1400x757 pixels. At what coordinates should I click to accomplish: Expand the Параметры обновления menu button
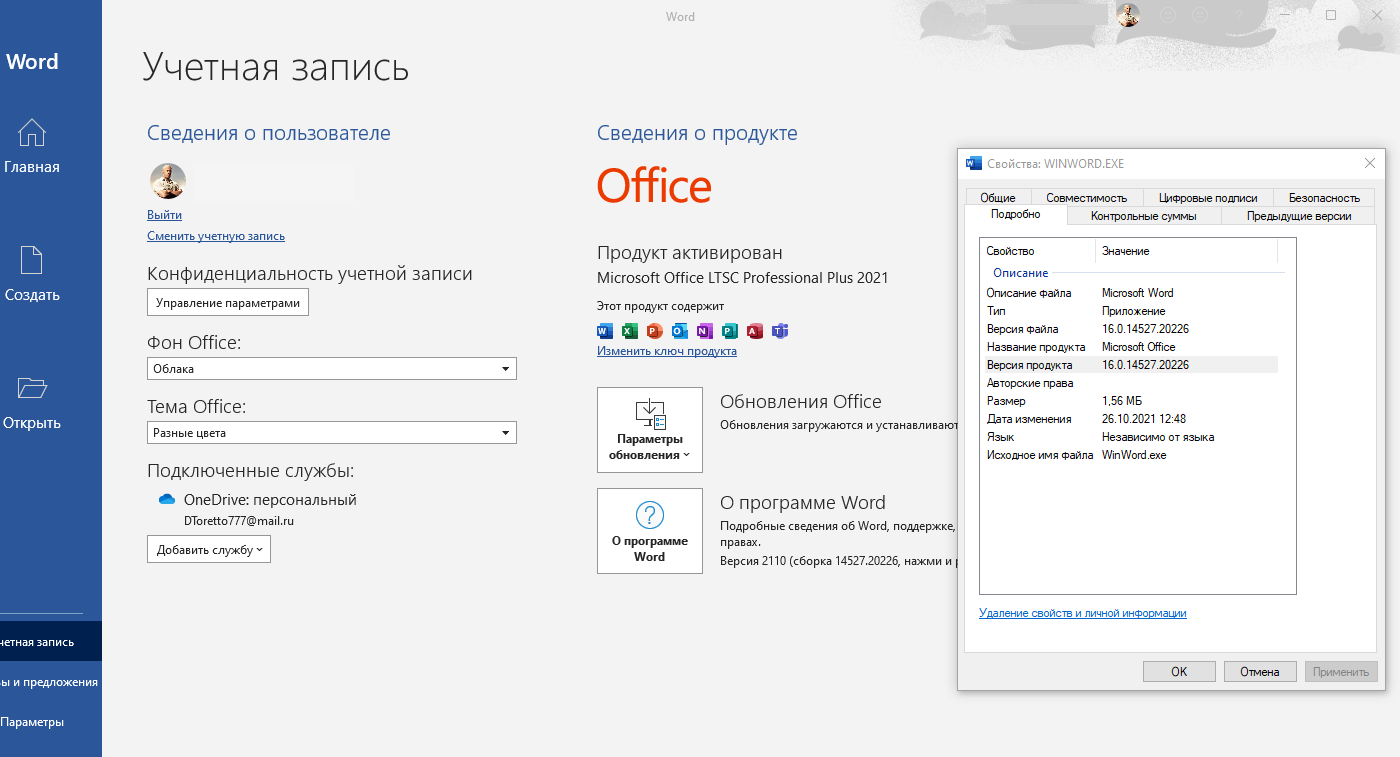[650, 430]
